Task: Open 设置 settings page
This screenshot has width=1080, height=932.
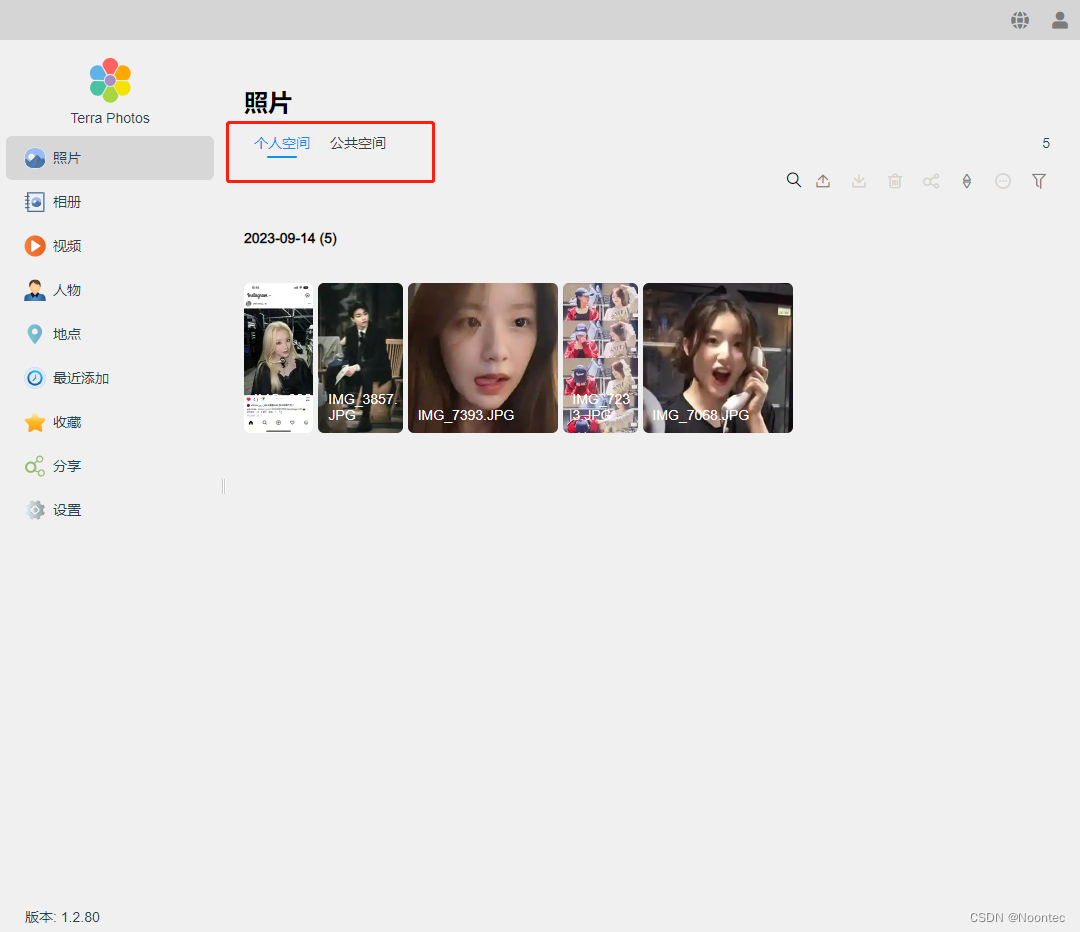Action: (x=67, y=510)
